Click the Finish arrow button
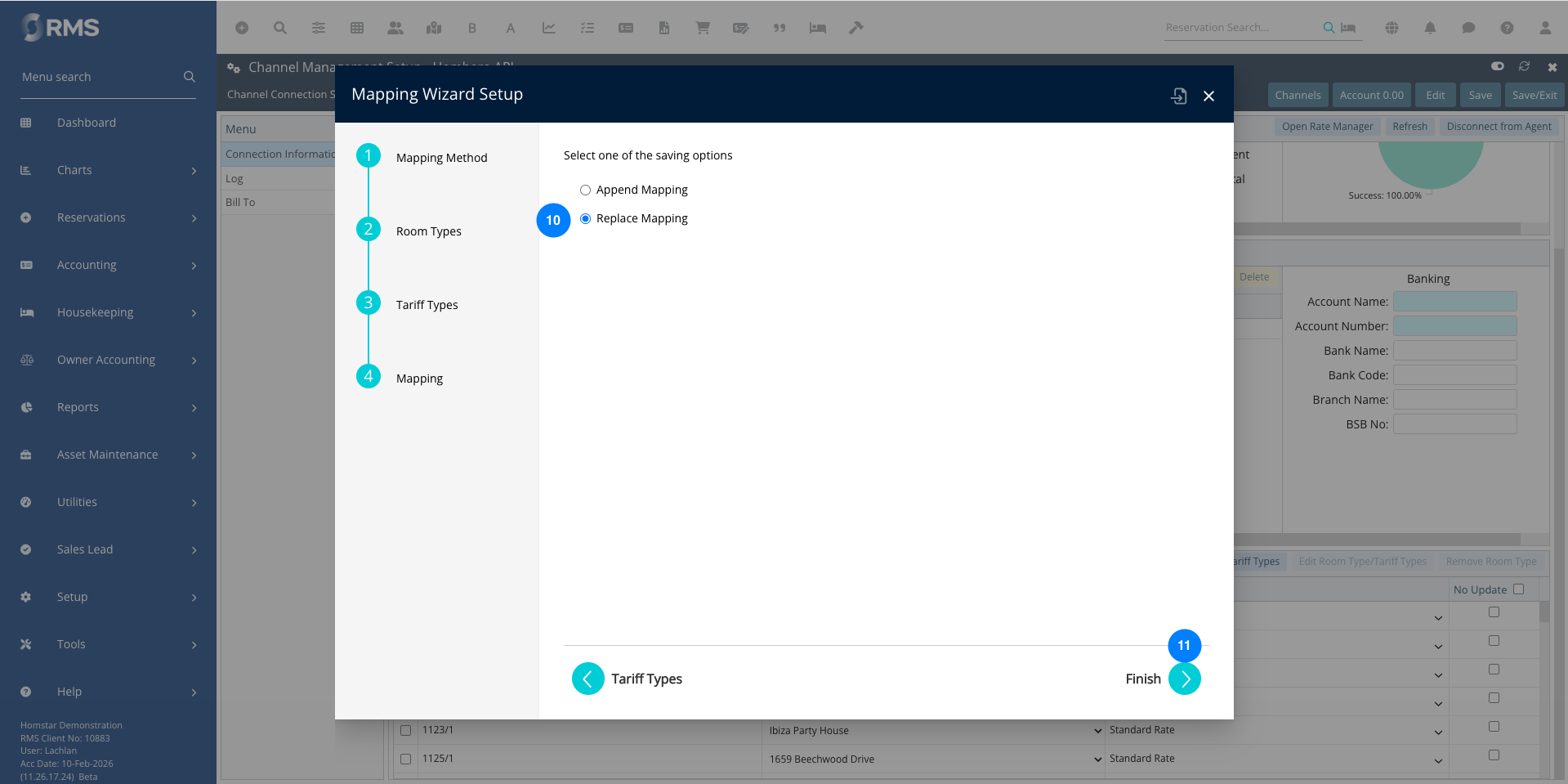Screen dimensions: 1568x784 point(1184,679)
